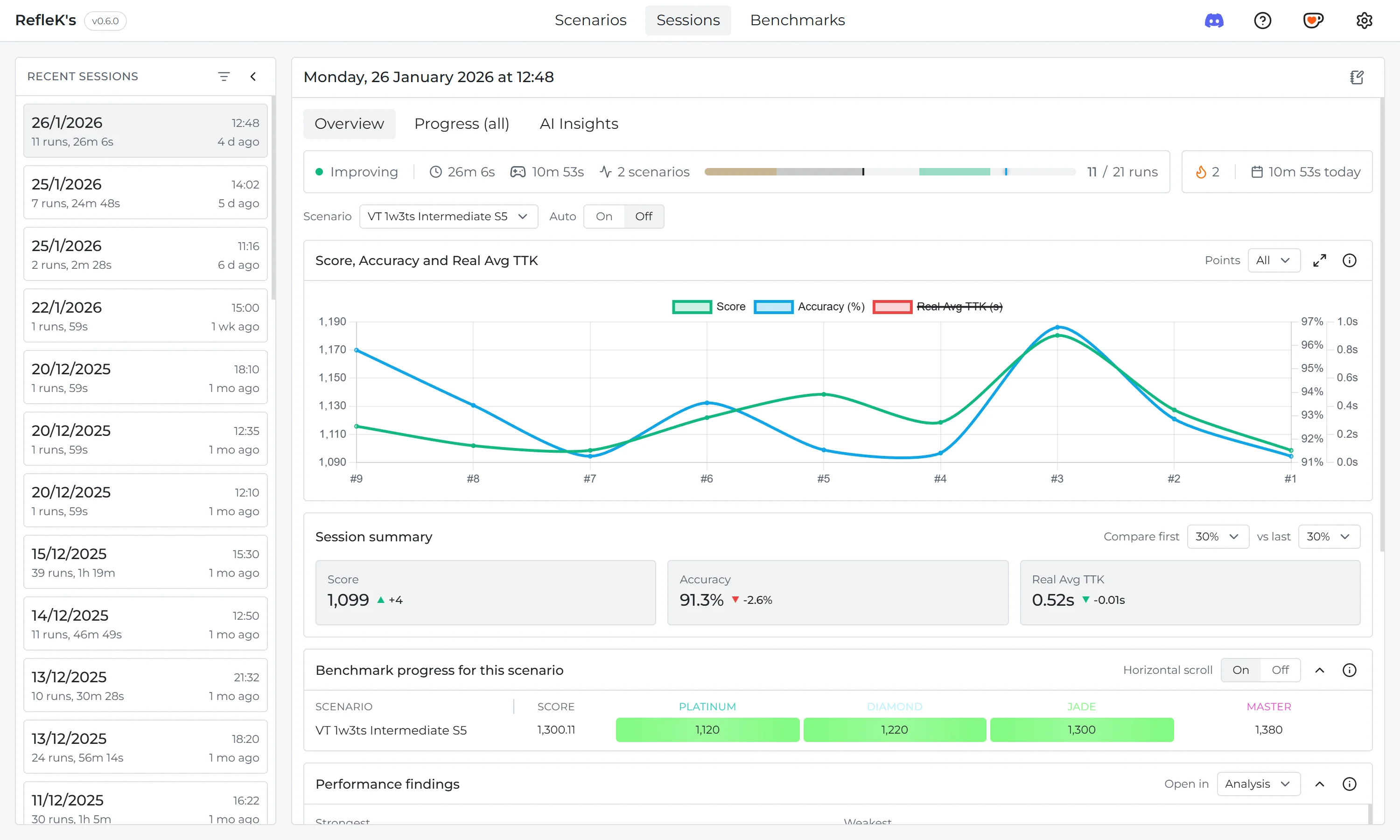Click the edit session notes icon

(x=1357, y=77)
